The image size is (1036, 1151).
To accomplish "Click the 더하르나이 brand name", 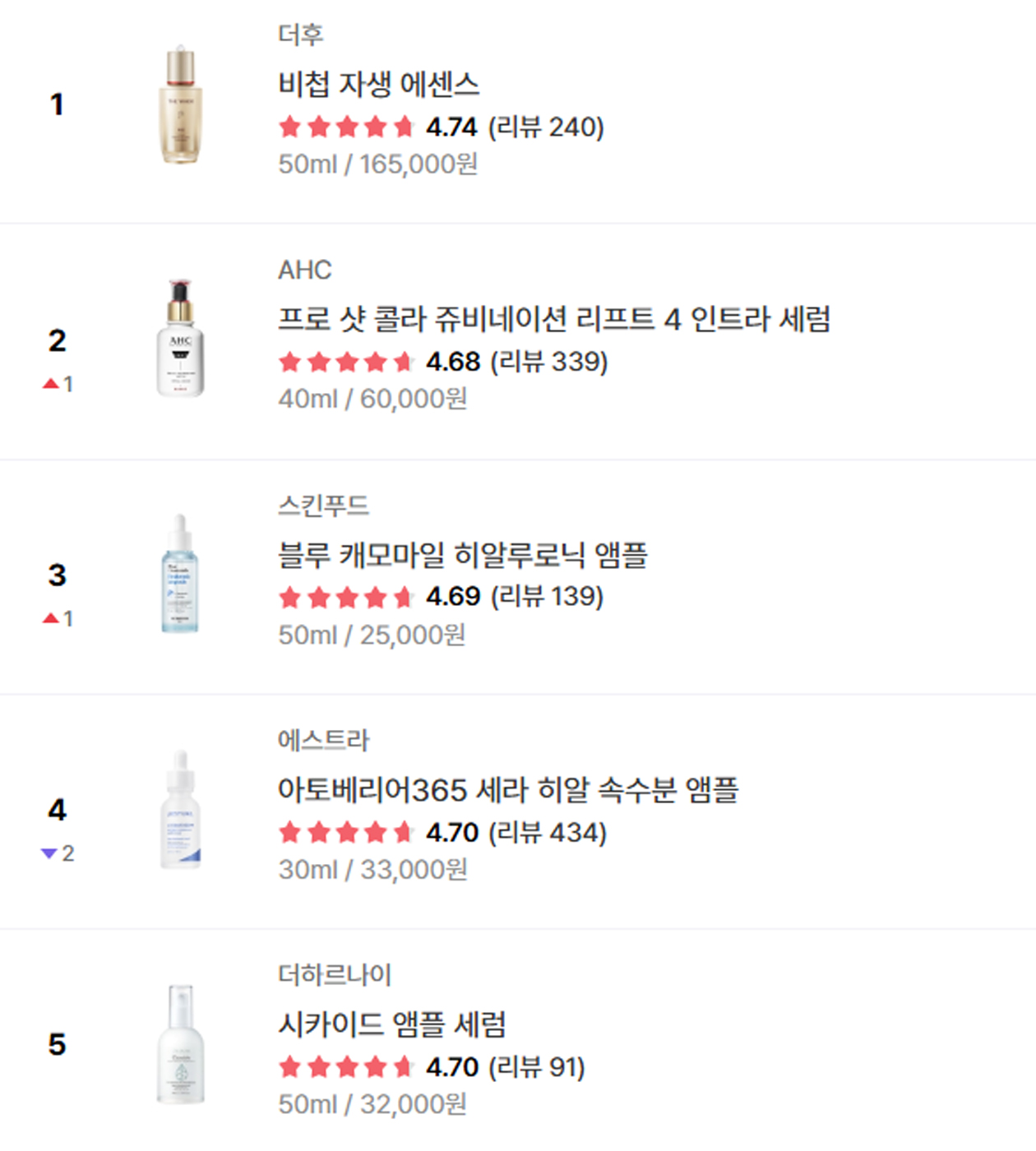I will point(335,974).
